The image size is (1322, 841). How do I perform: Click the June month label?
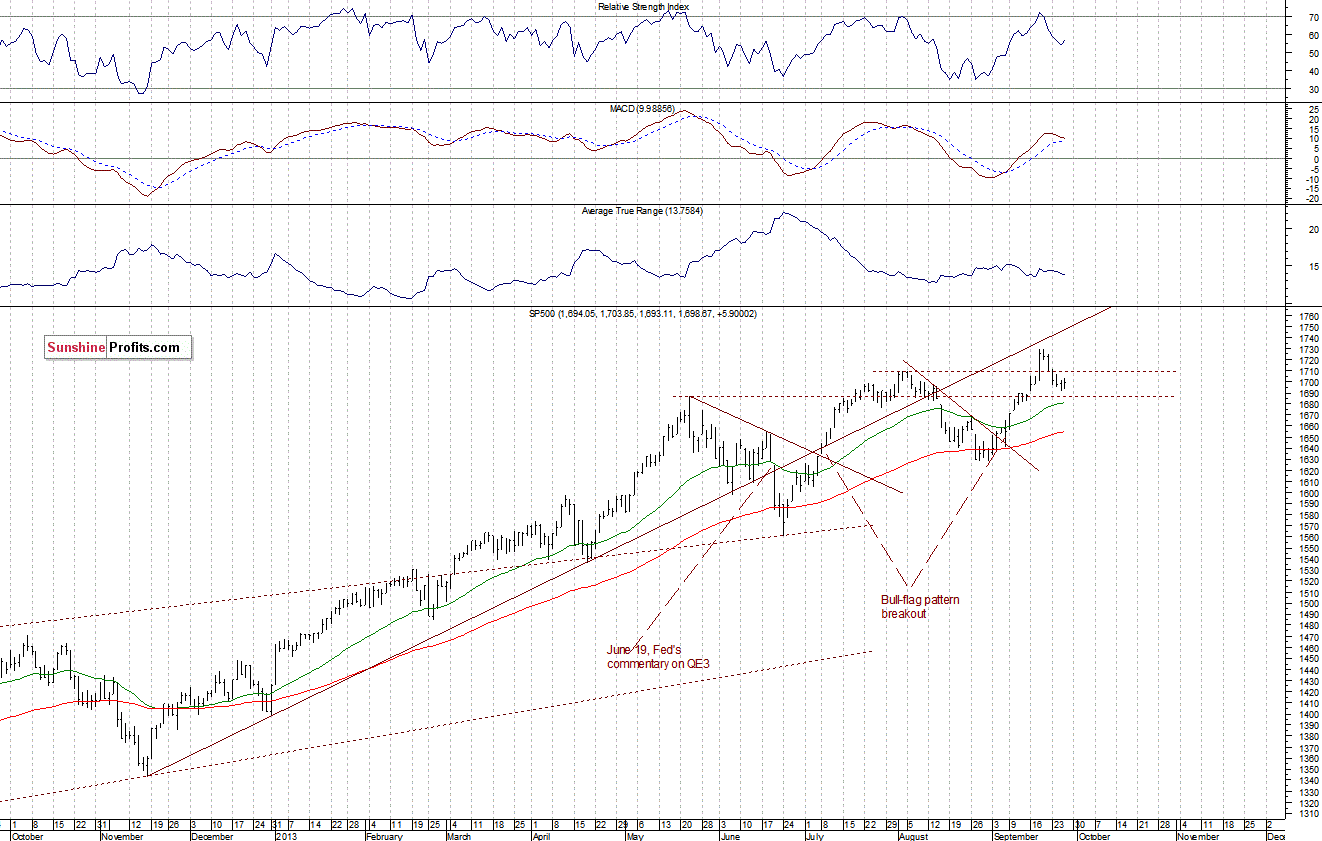(x=729, y=835)
